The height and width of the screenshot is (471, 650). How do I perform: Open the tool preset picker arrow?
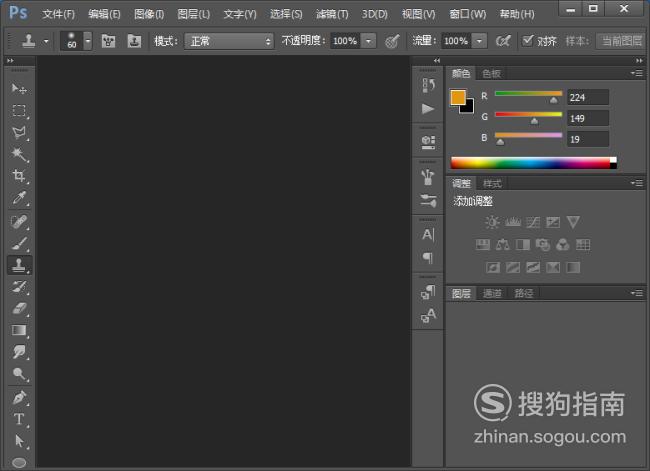(x=46, y=41)
